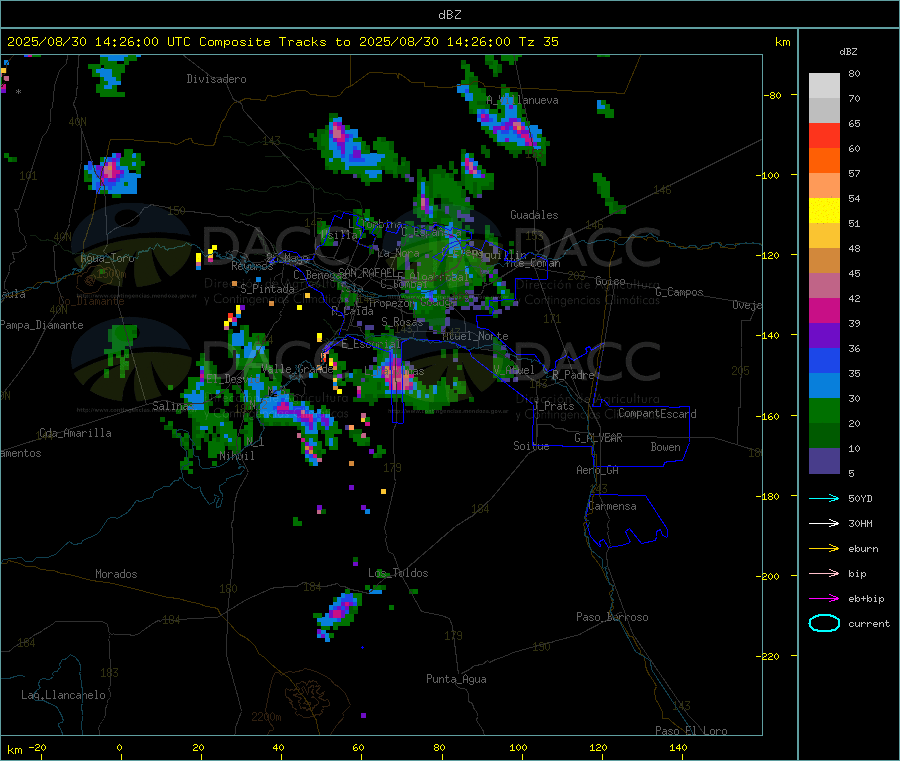Screen dimensions: 900x761
Task: Click the 'Divisadero' place label
Action: tap(216, 79)
